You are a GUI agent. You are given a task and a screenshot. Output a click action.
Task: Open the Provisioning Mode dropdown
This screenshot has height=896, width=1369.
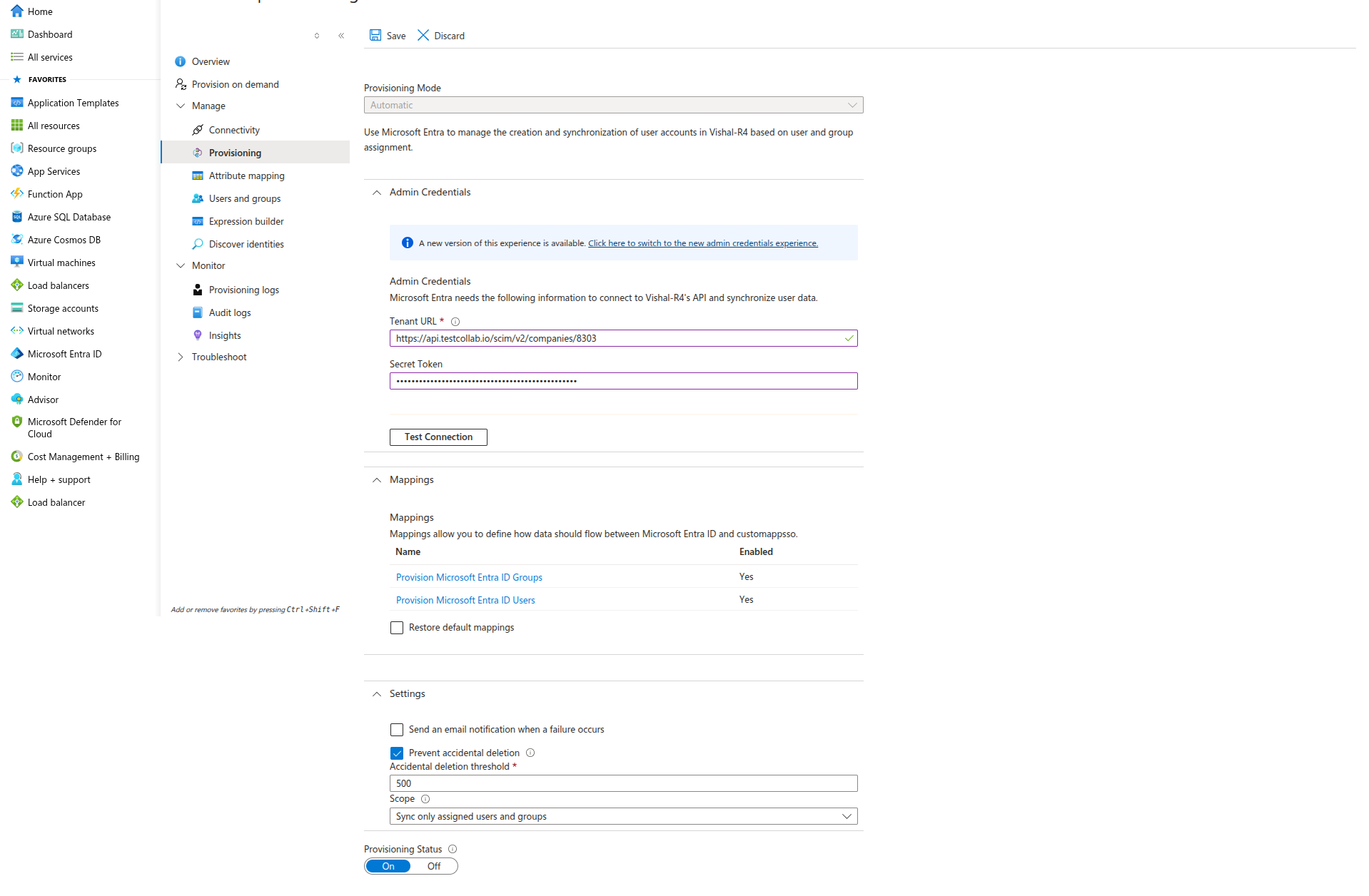613,105
